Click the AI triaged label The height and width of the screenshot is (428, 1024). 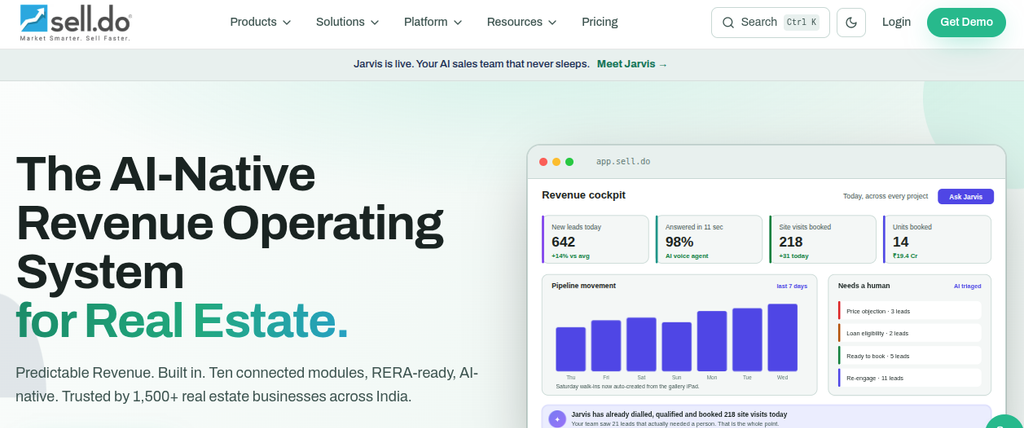pos(967,286)
